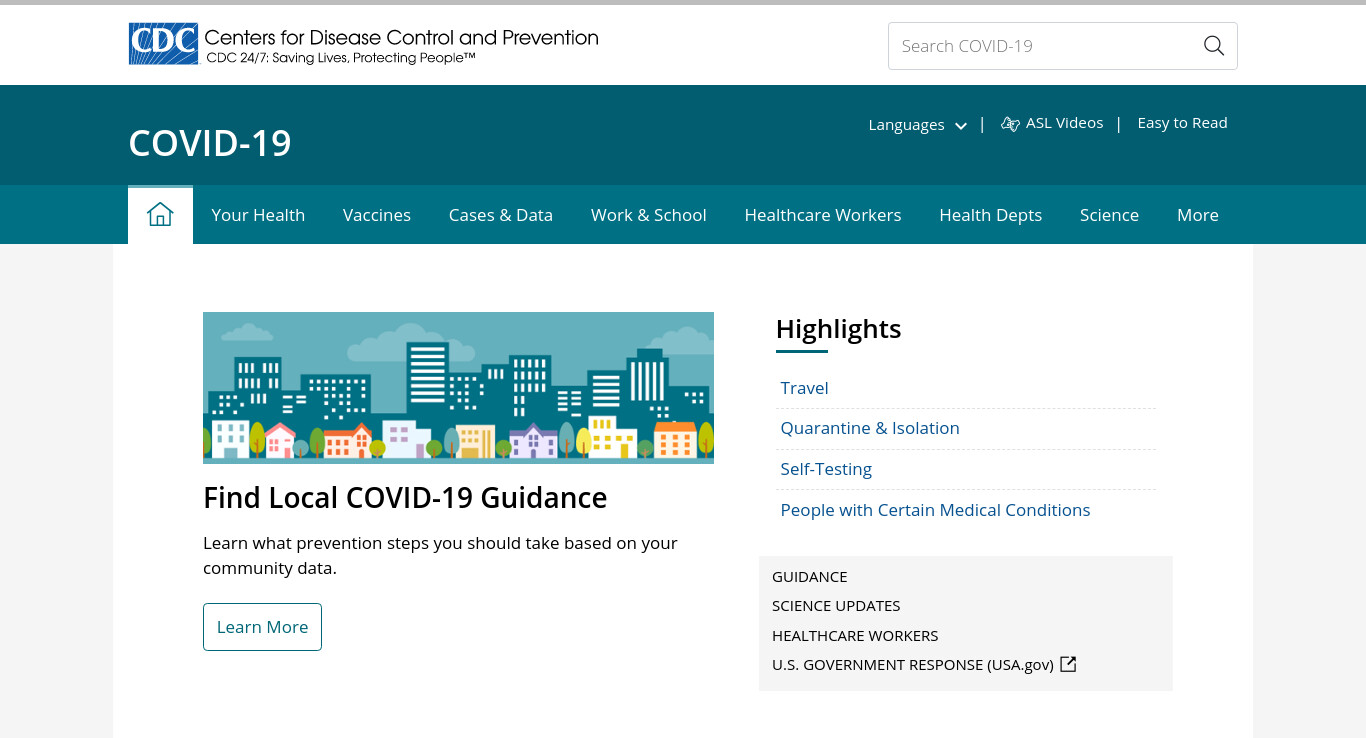Click the COVID-19 page title
The image size is (1366, 738).
click(210, 143)
